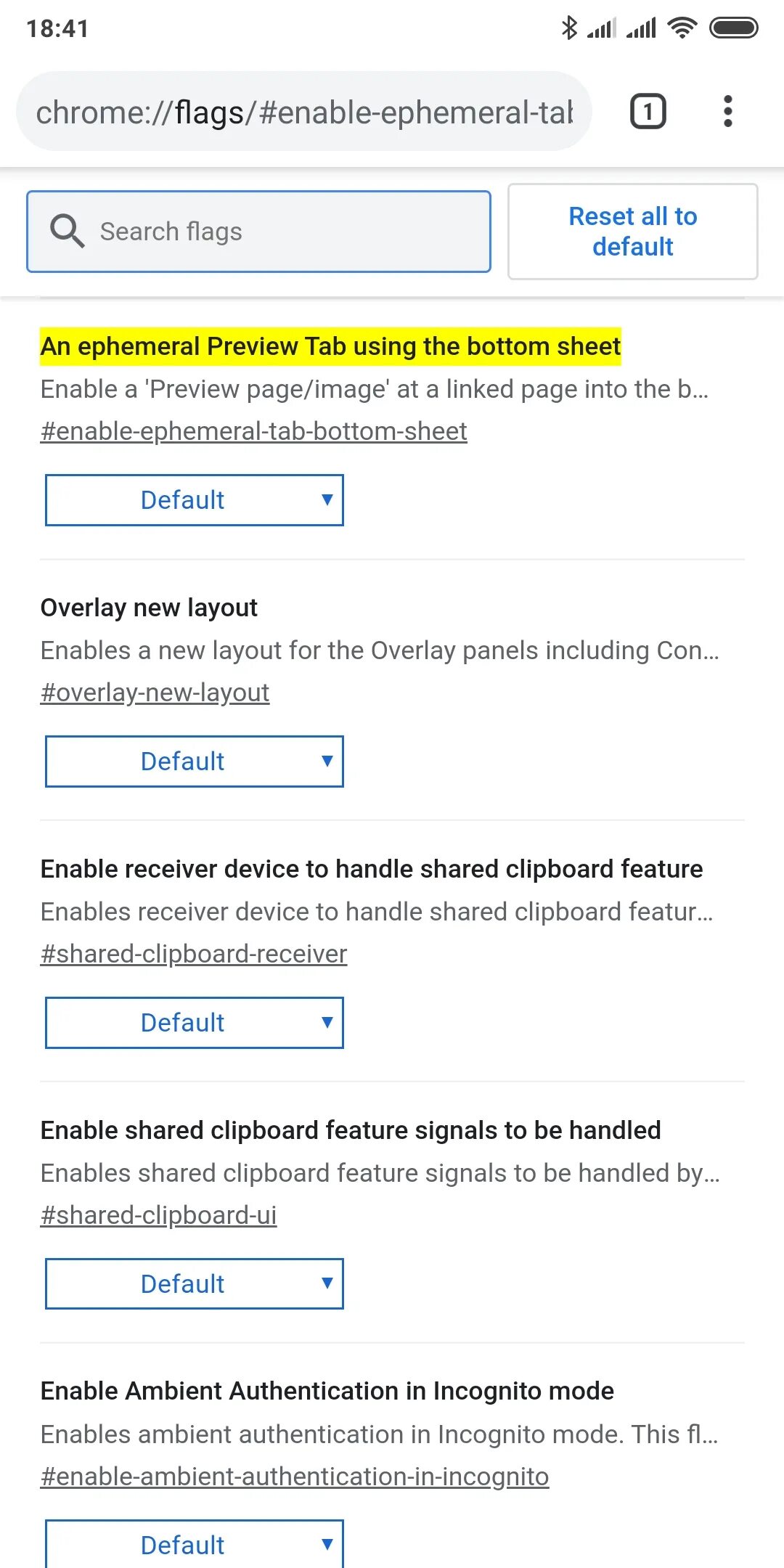The width and height of the screenshot is (784, 1568).
Task: Tap the Wi-Fi status icon
Action: pyautogui.click(x=682, y=28)
